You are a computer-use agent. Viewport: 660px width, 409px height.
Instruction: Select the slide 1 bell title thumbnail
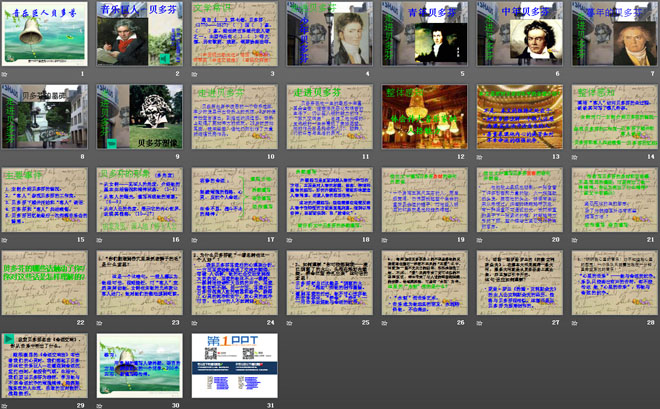(45, 34)
